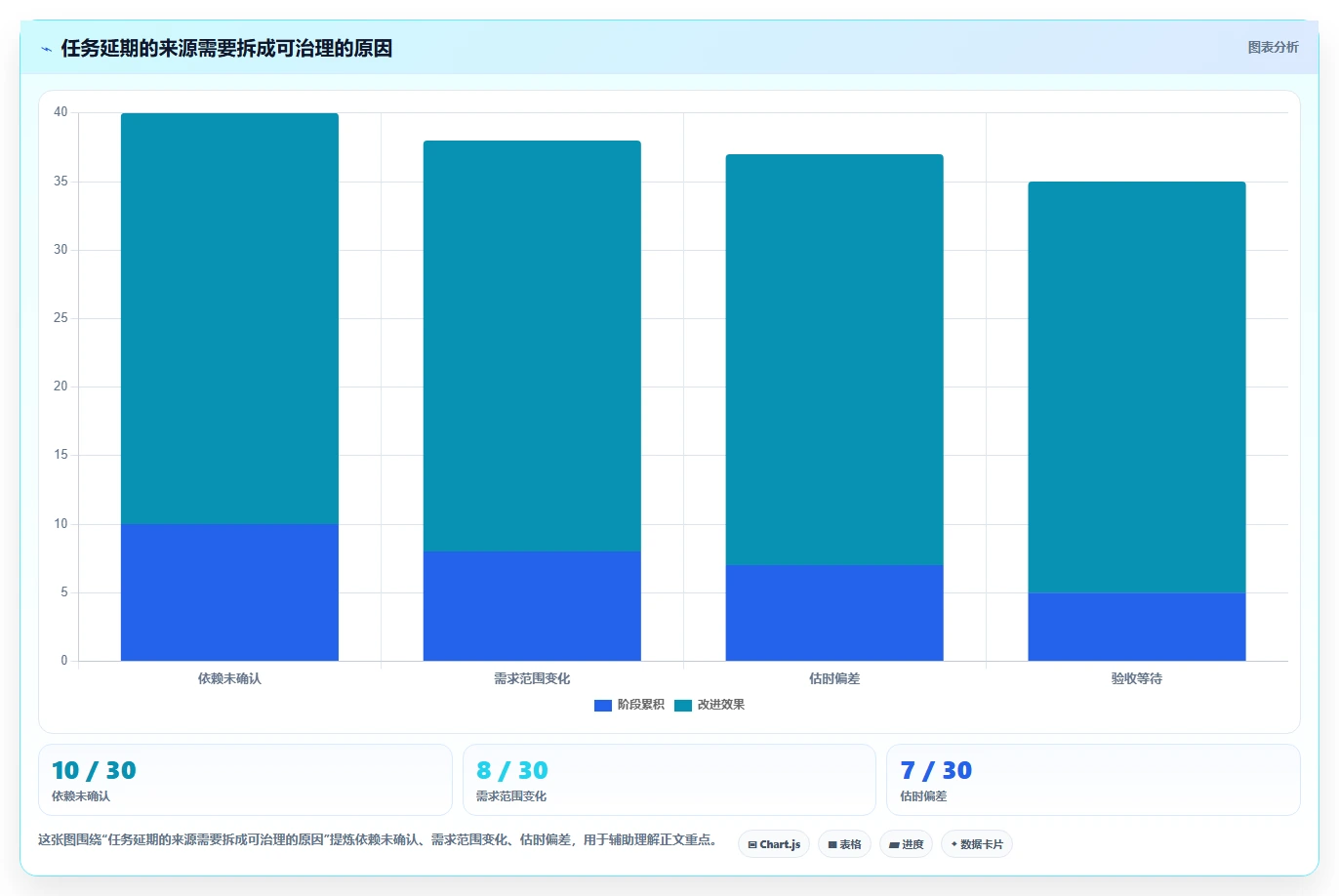Click the x-axis label 估时偏差
1339x896 pixels.
pyautogui.click(x=834, y=678)
